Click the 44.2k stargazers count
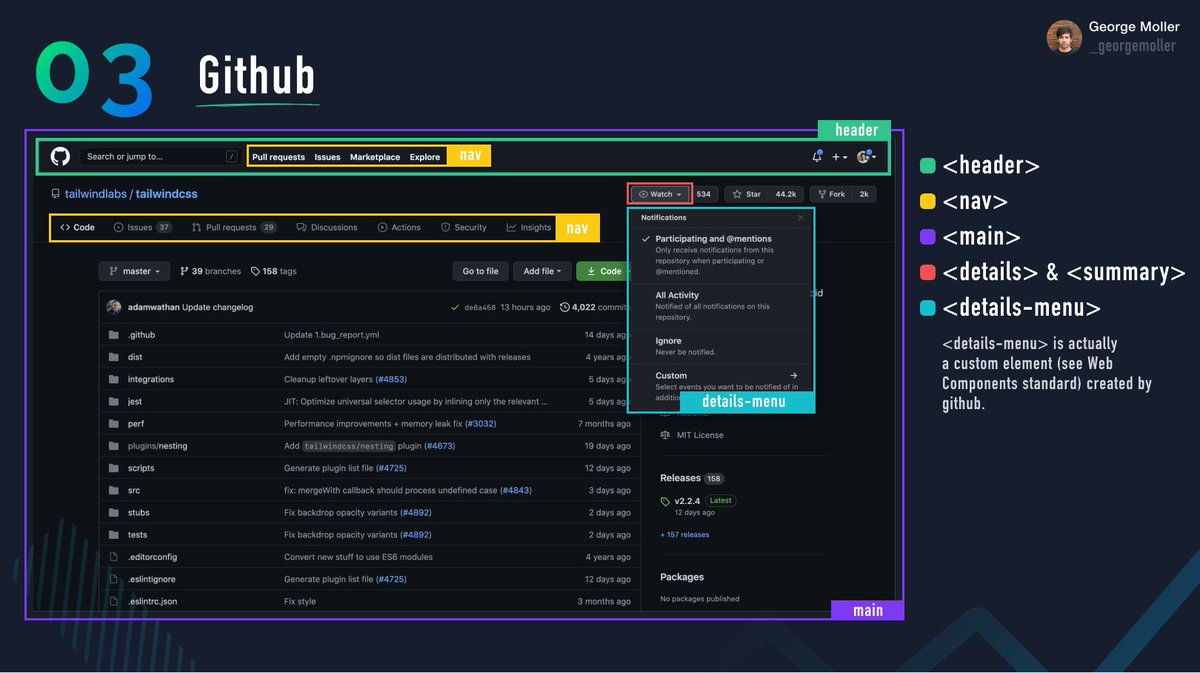Image resolution: width=1200 pixels, height=673 pixels. click(786, 194)
